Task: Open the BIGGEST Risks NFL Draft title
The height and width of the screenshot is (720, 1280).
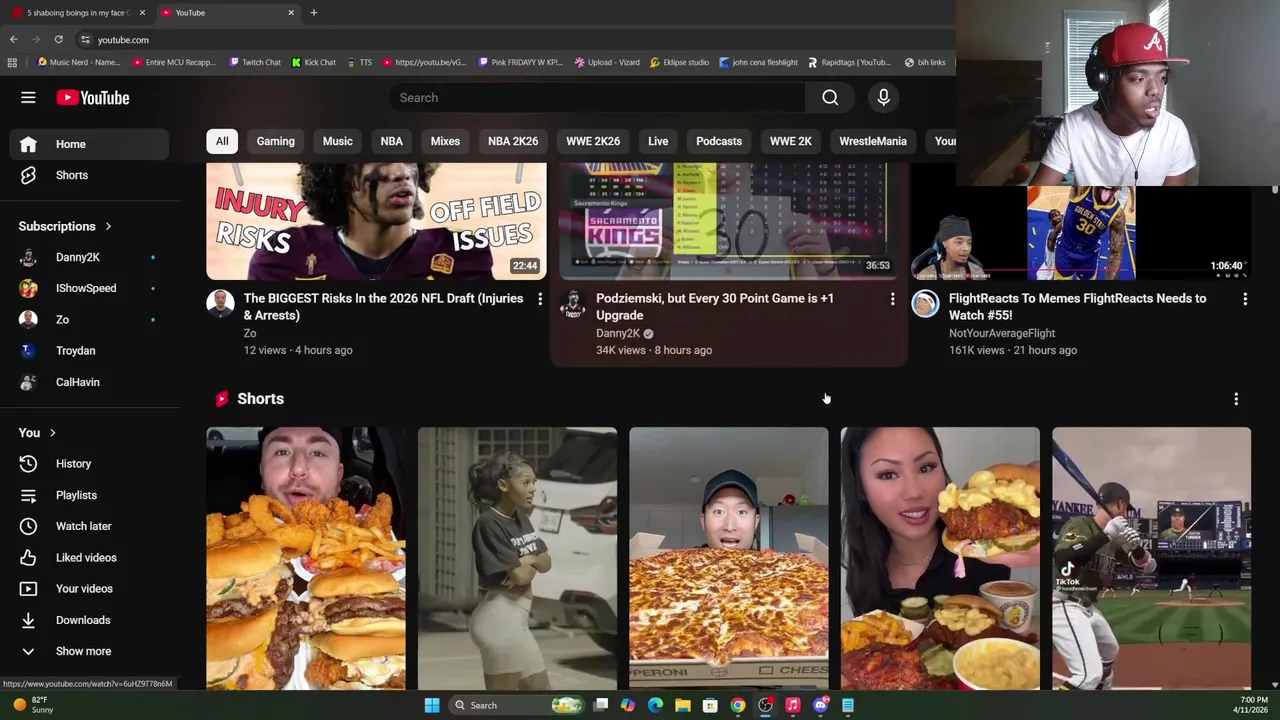Action: (x=383, y=306)
